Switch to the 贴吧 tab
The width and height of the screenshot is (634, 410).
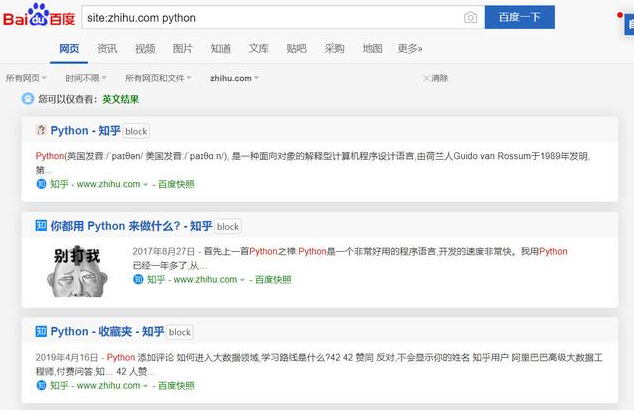296,49
